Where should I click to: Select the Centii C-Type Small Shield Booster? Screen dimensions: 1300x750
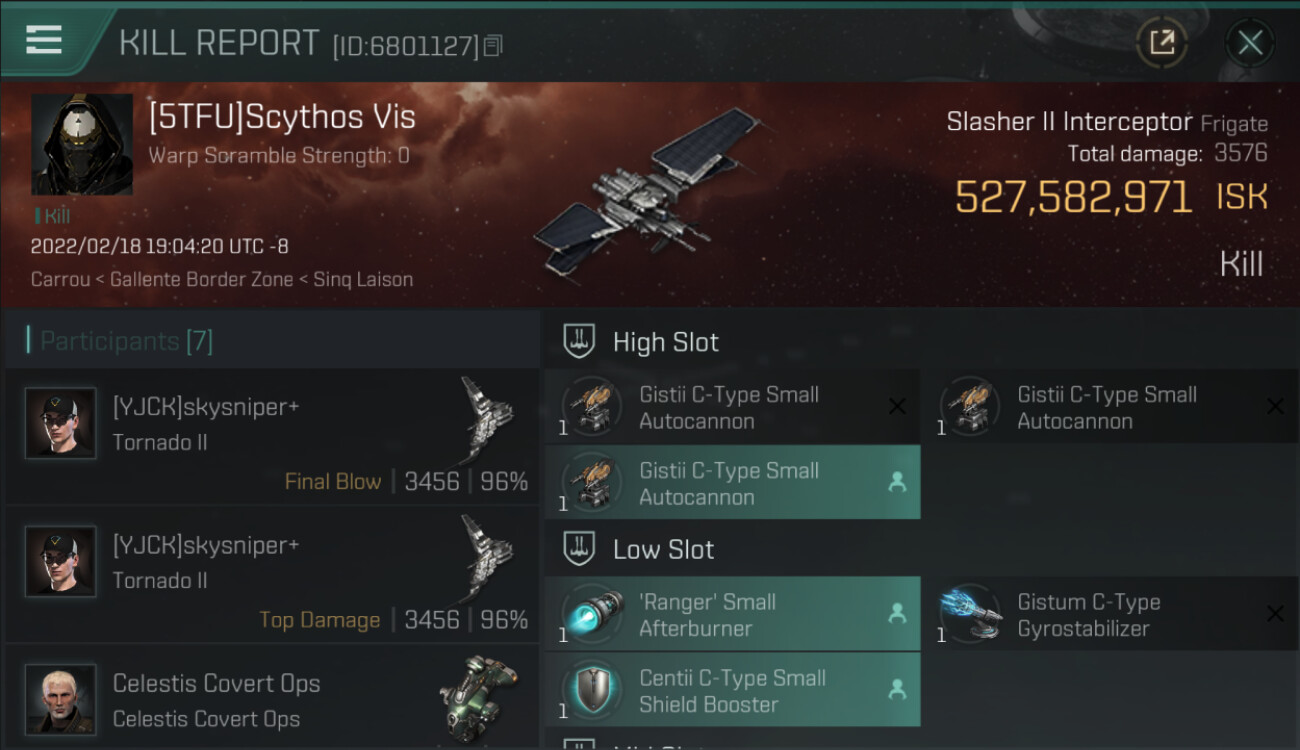coord(732,690)
